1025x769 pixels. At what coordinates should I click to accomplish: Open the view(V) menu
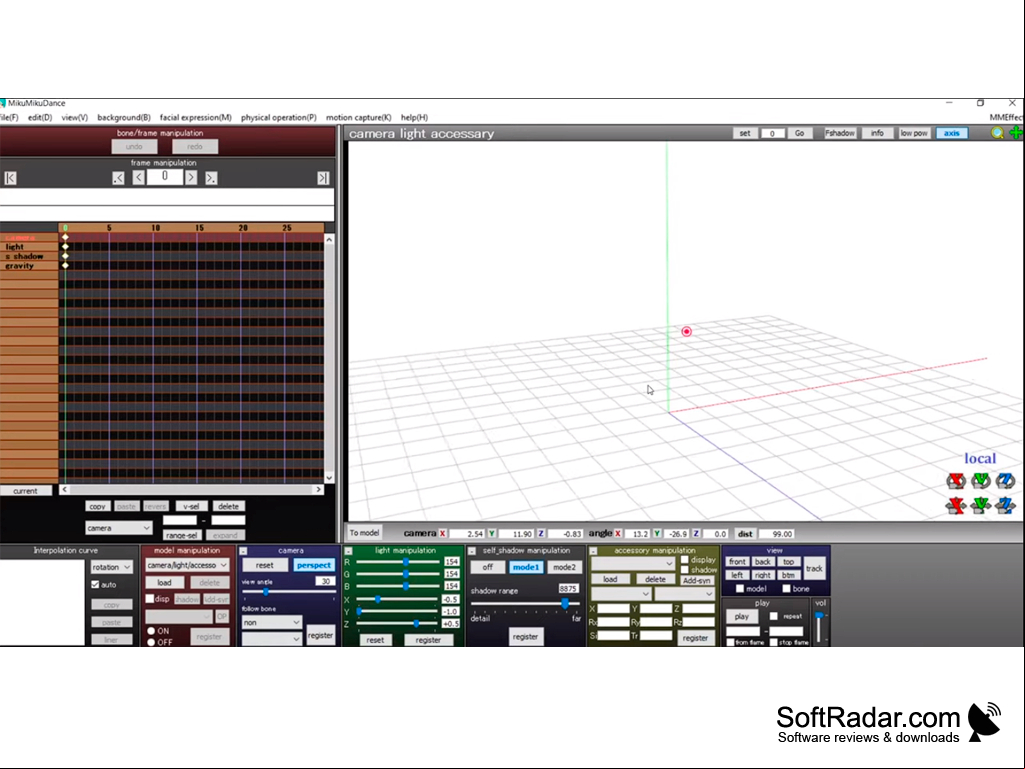point(75,118)
